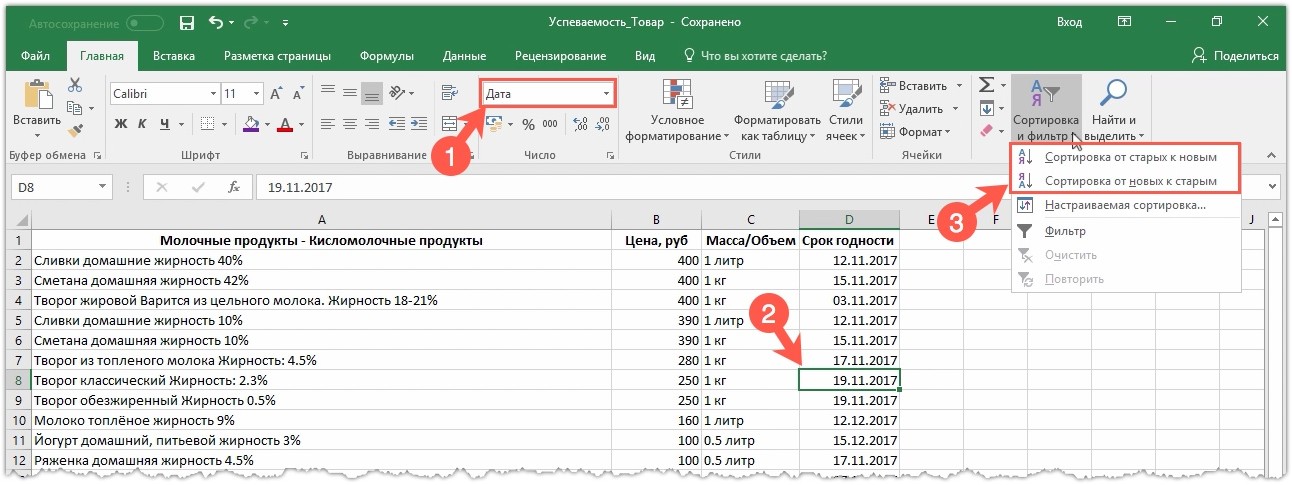Click the Format Painter brush icon
The width and height of the screenshot is (1292, 485).
pos(74,130)
